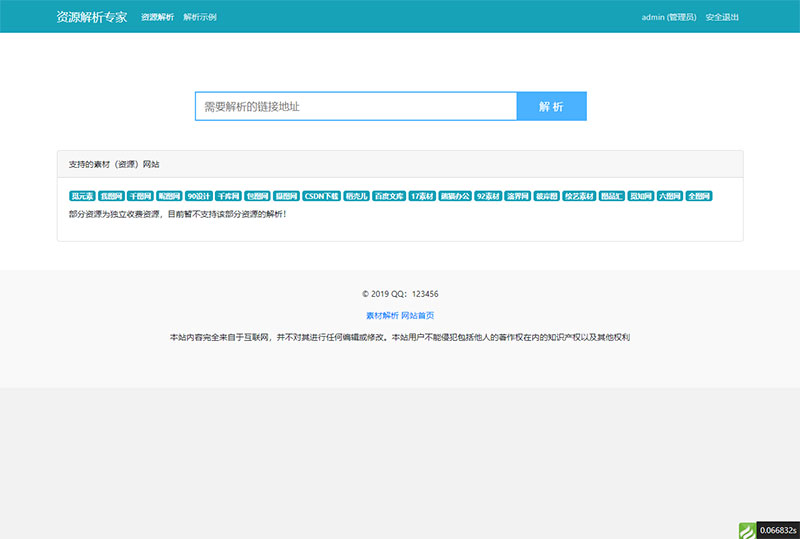Choose the 稻壳儿 tag
Image resolution: width=800 pixels, height=539 pixels.
tap(356, 197)
